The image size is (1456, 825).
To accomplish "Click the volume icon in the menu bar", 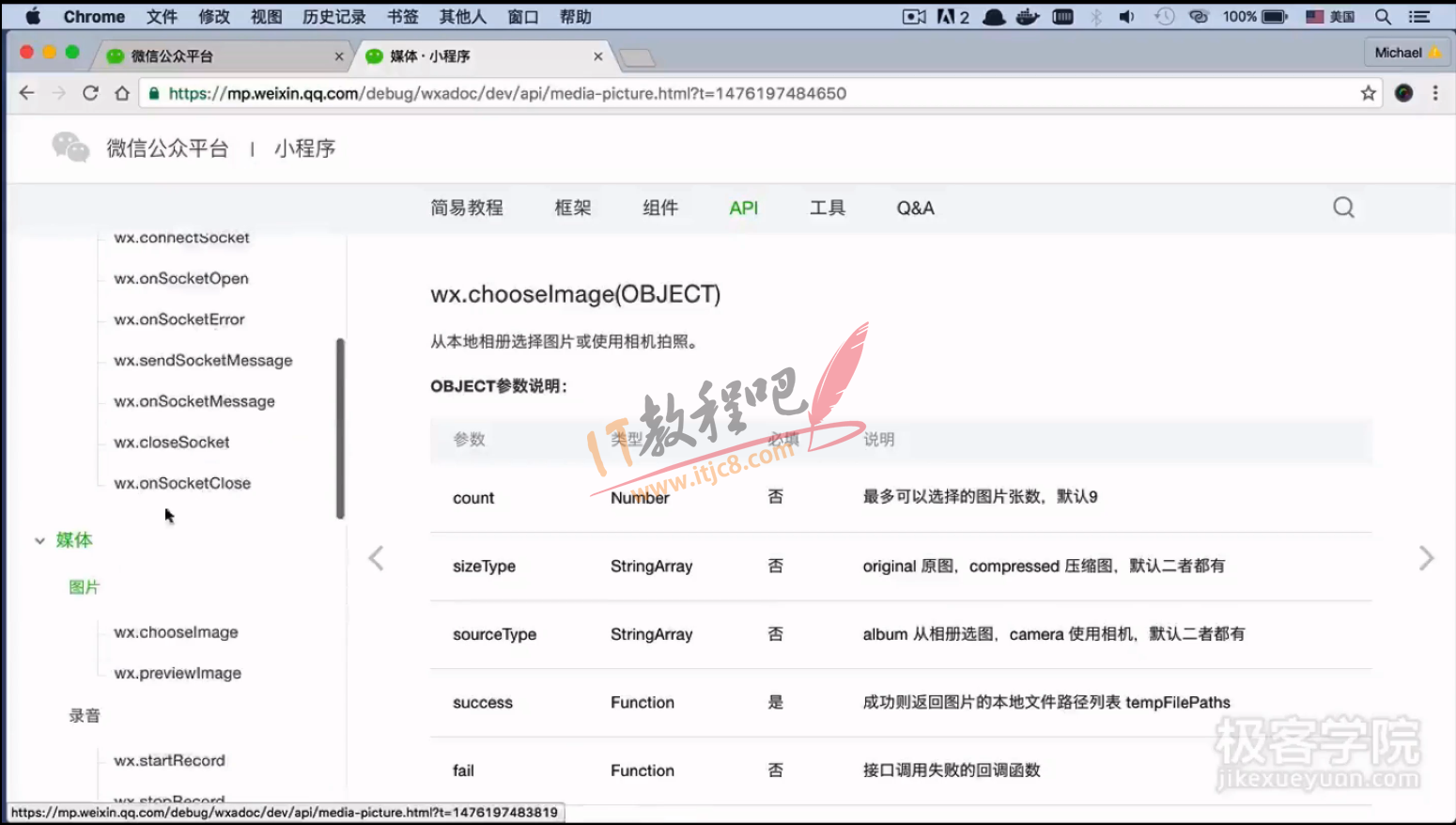I will point(1127,17).
